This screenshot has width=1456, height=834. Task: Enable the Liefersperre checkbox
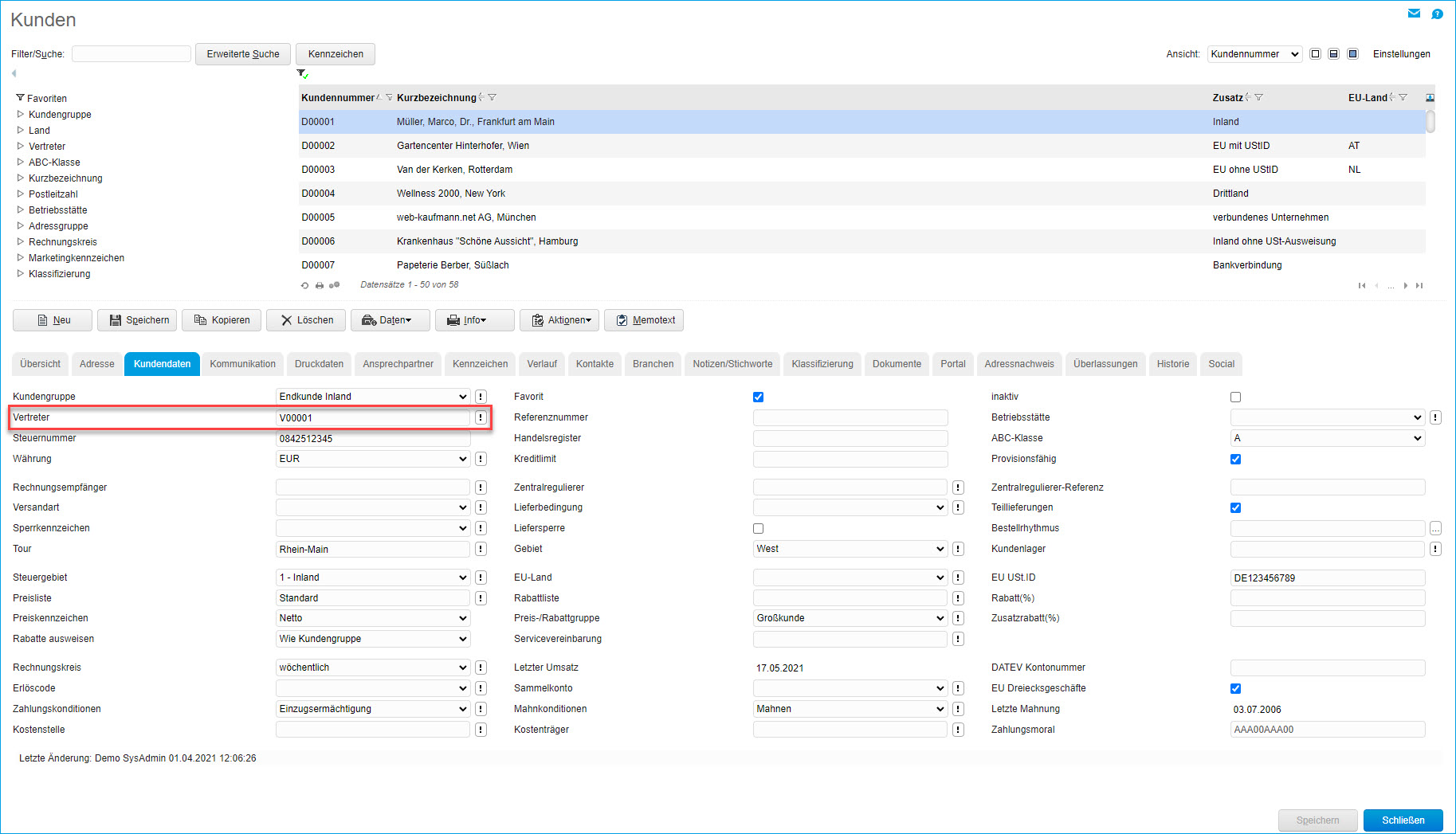point(758,528)
